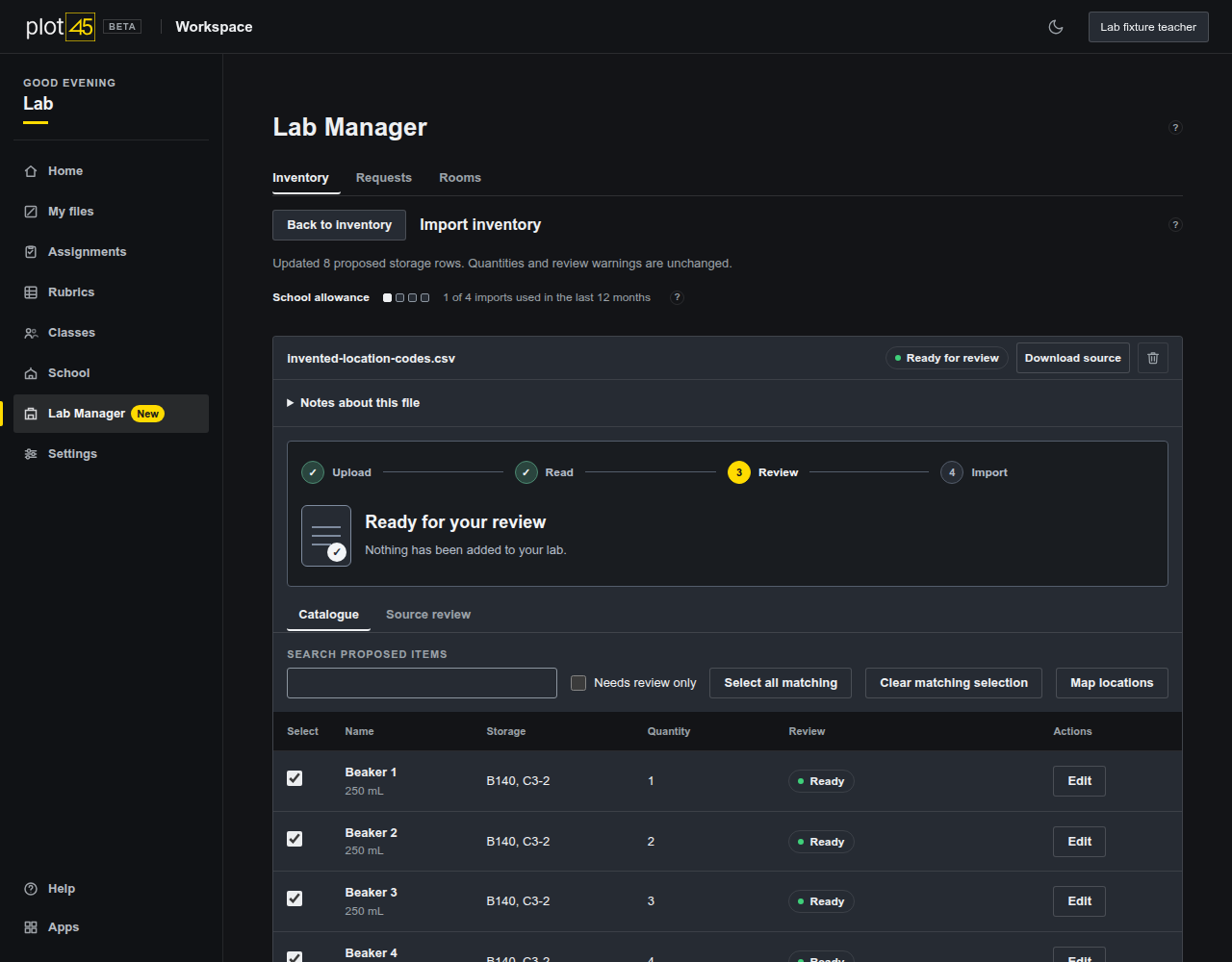This screenshot has width=1232, height=962.
Task: Open the My files sidebar icon
Action: pos(31,212)
